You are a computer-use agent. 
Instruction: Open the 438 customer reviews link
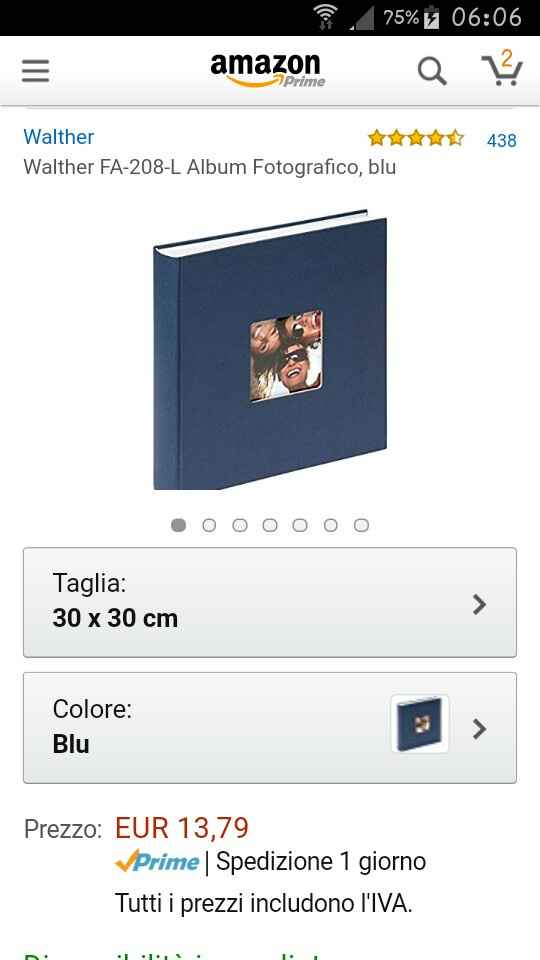(x=501, y=140)
